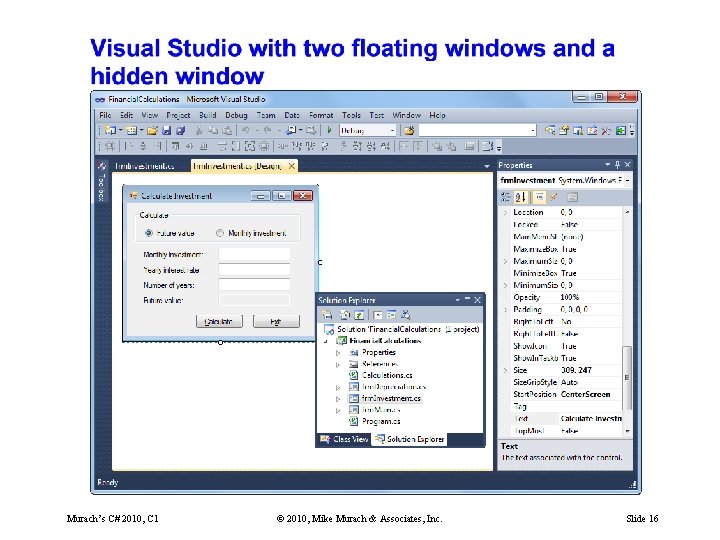Open the Help menu
Screen dimensions: 720x540
437,115
